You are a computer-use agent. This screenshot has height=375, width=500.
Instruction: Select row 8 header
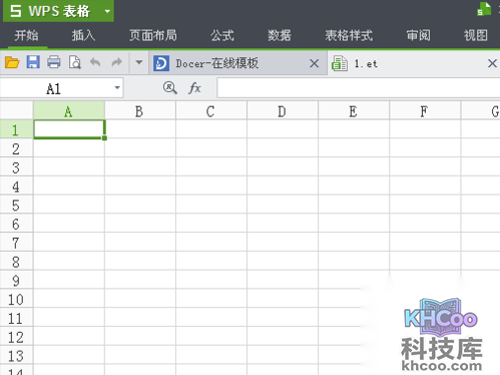16,261
